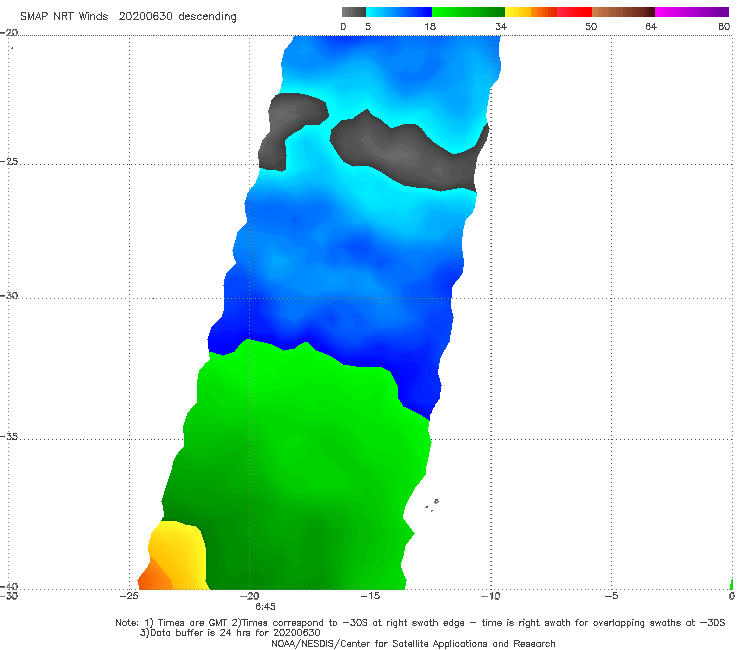Click the NOAA/NESDIS credit line

(413, 643)
